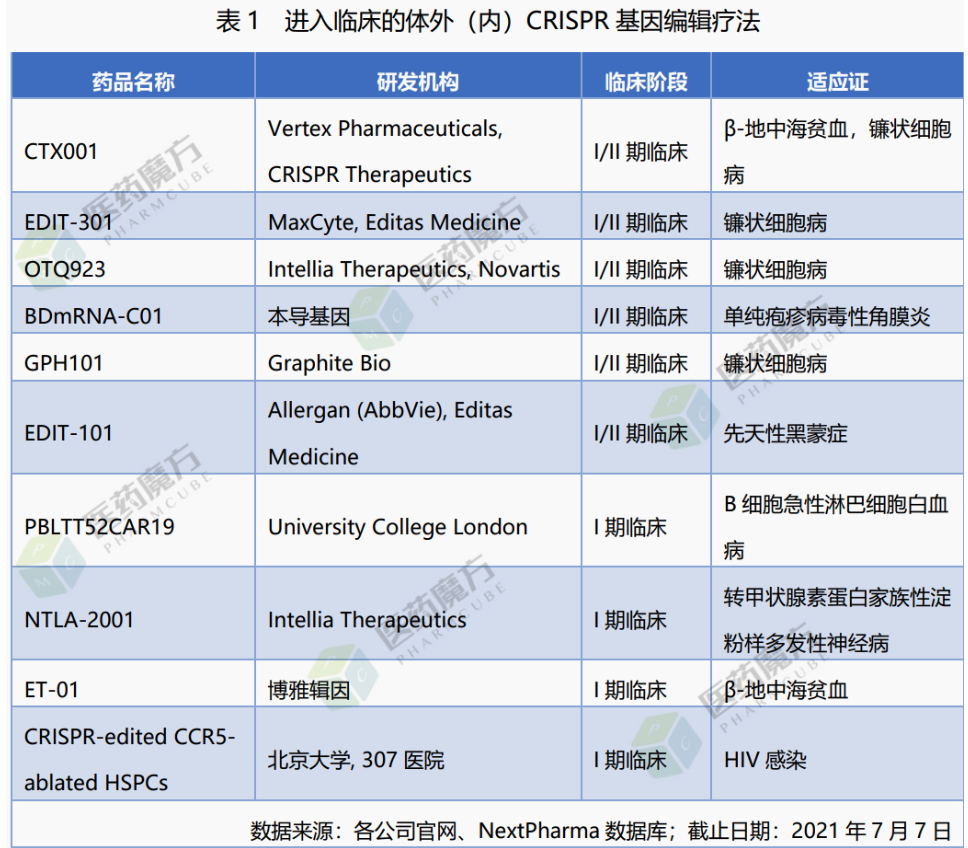Click the drug name BDmRNA-C01
Image resolution: width=968 pixels, height=848 pixels.
click(93, 316)
